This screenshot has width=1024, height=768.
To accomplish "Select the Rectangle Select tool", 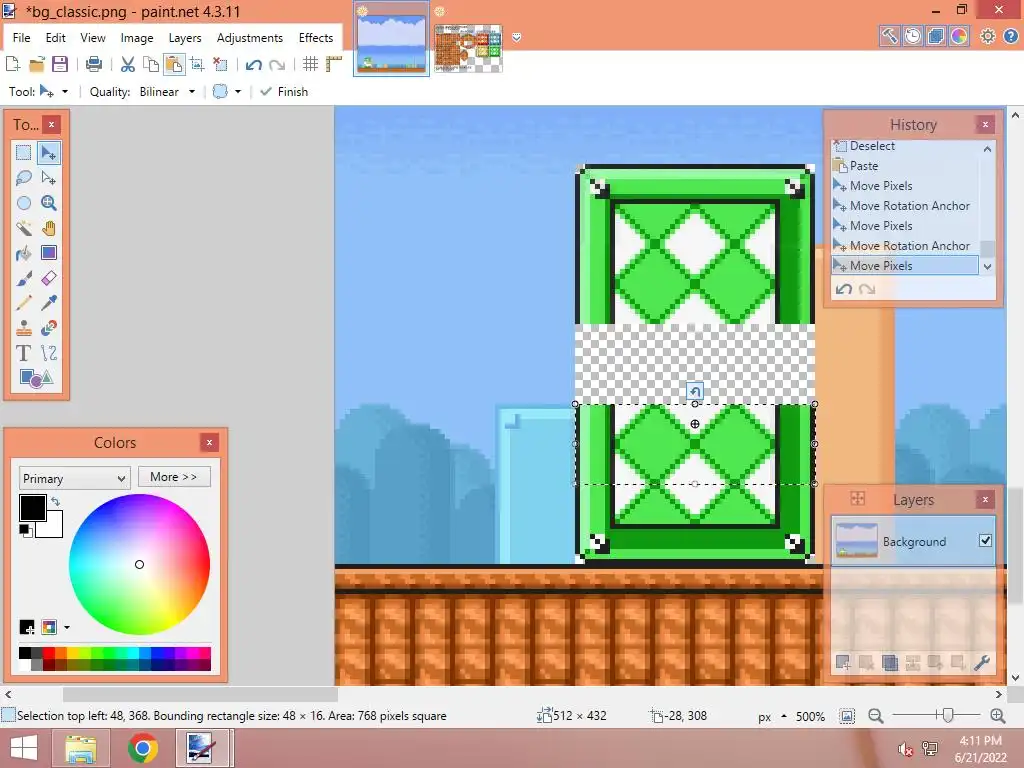I will 24,153.
